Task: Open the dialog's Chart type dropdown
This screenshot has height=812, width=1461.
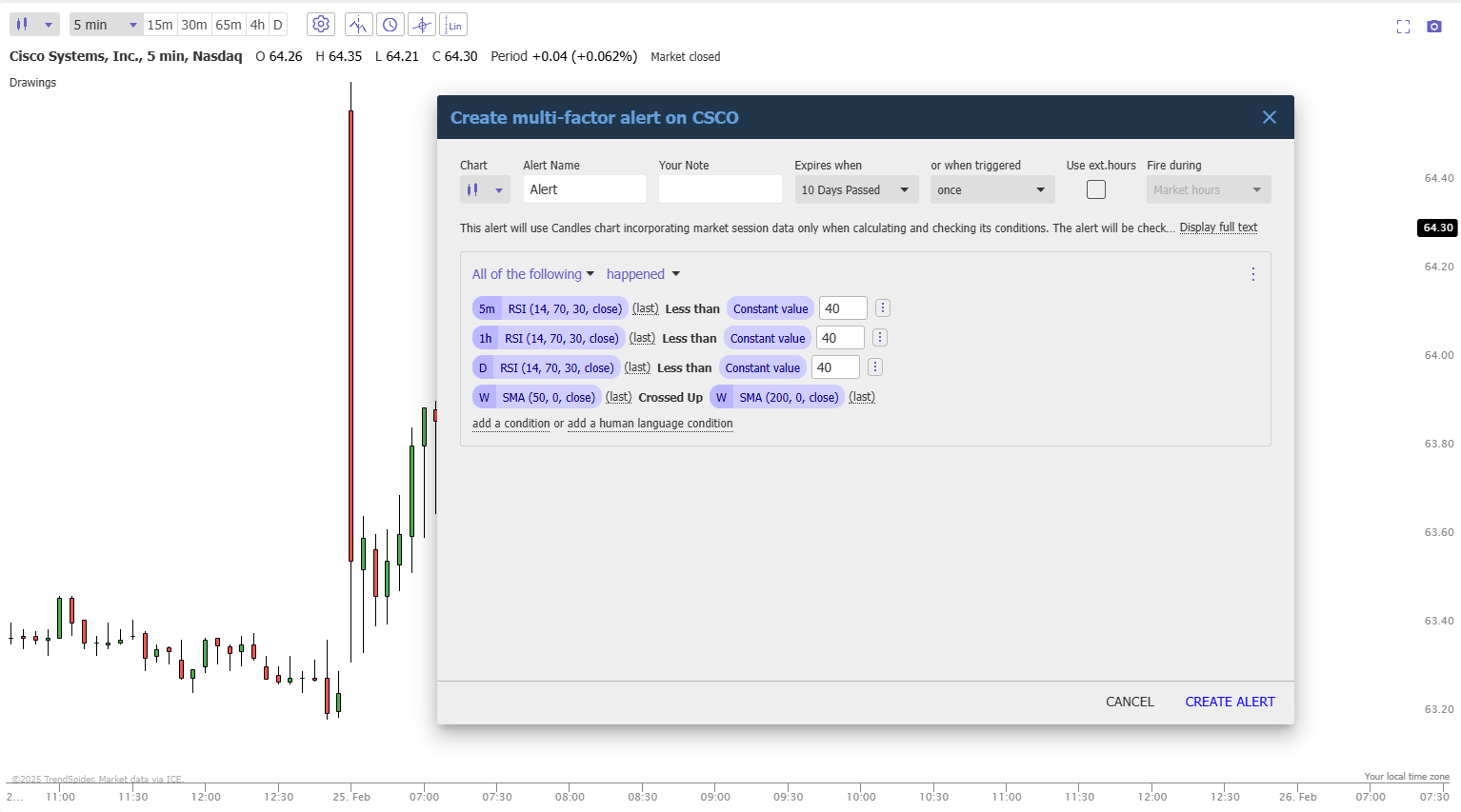Action: (485, 189)
